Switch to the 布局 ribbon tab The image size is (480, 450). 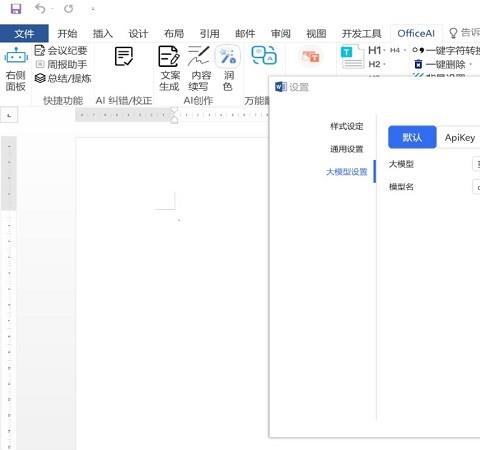point(174,33)
